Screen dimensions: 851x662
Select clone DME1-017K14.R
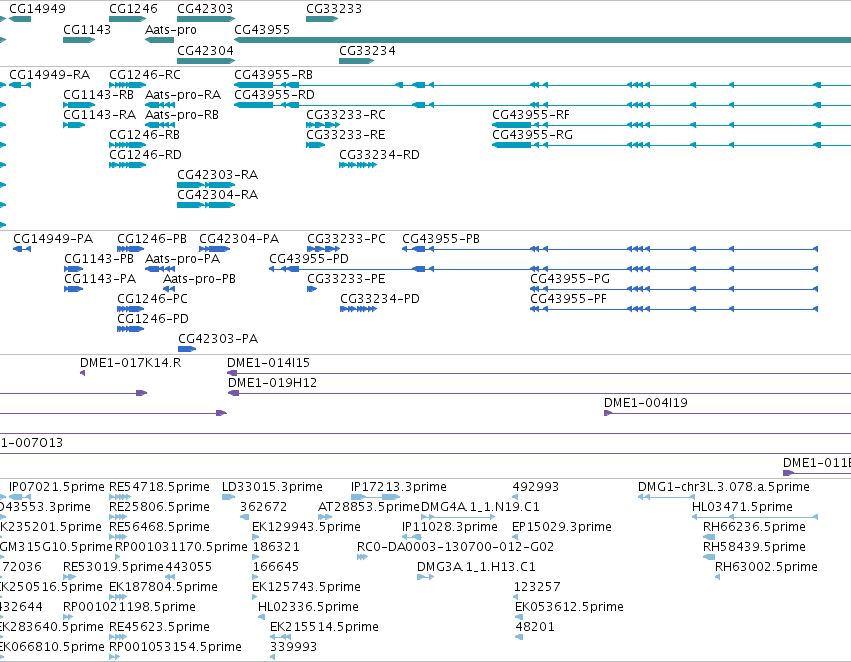click(130, 362)
